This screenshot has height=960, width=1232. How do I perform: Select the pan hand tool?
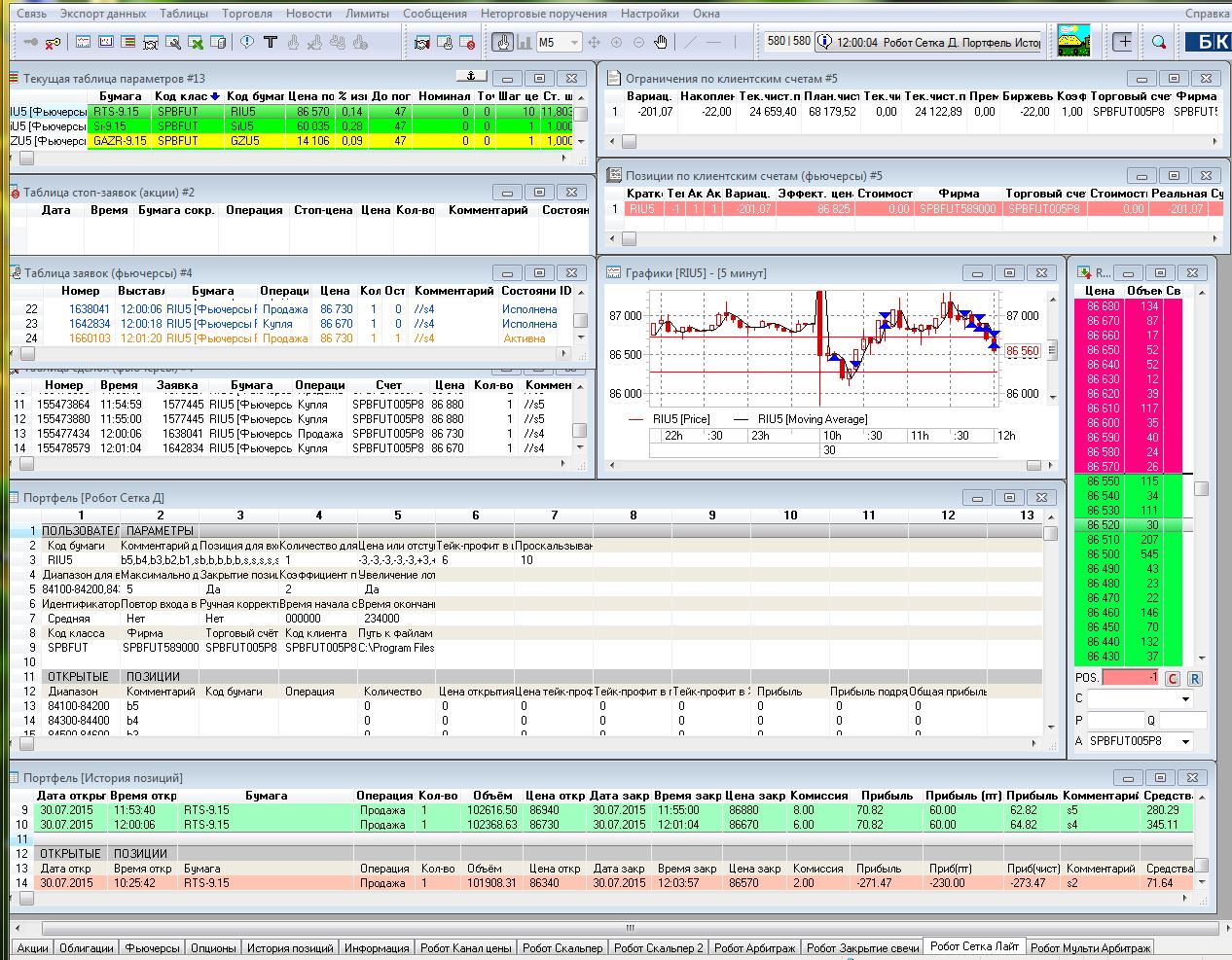pos(661,42)
